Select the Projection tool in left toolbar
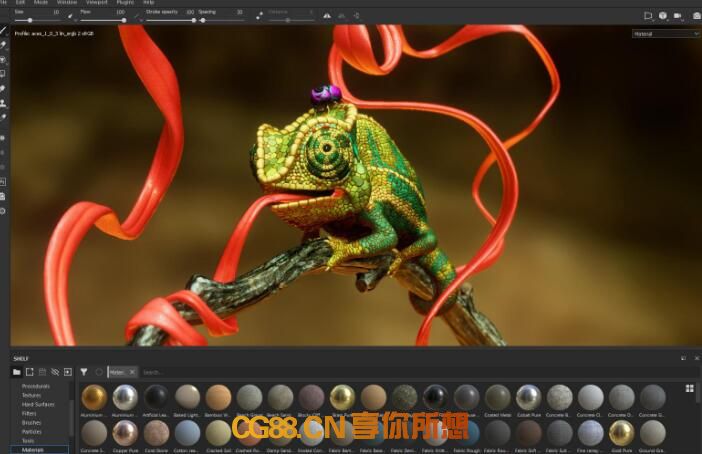The height and width of the screenshot is (454, 702). [3, 59]
